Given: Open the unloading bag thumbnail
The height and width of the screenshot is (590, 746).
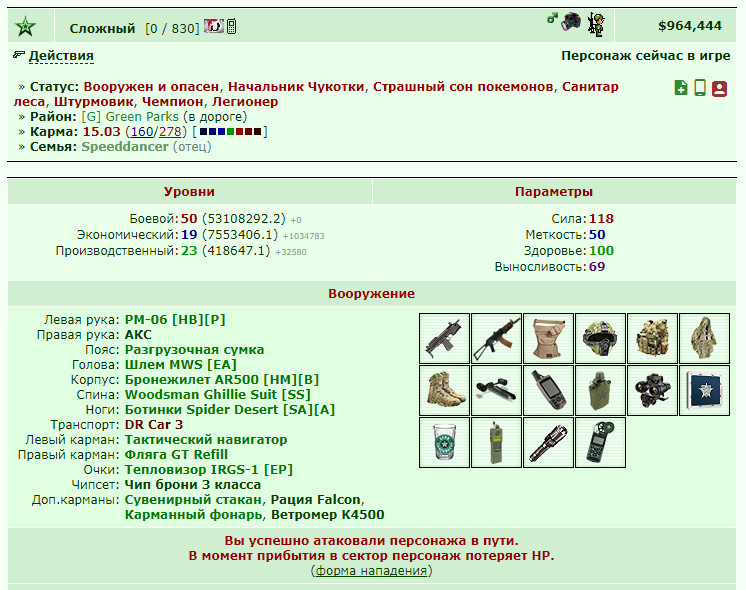Looking at the screenshot, I should click(x=549, y=338).
